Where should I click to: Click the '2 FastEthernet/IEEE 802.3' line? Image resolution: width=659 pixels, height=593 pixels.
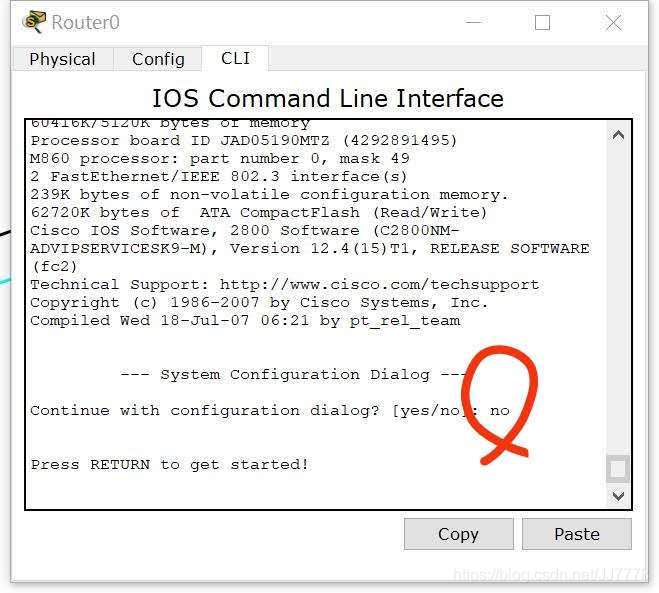click(219, 177)
